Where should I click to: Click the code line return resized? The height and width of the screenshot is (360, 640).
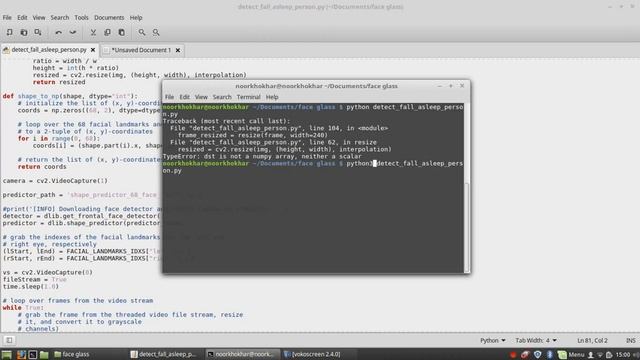tap(59, 82)
